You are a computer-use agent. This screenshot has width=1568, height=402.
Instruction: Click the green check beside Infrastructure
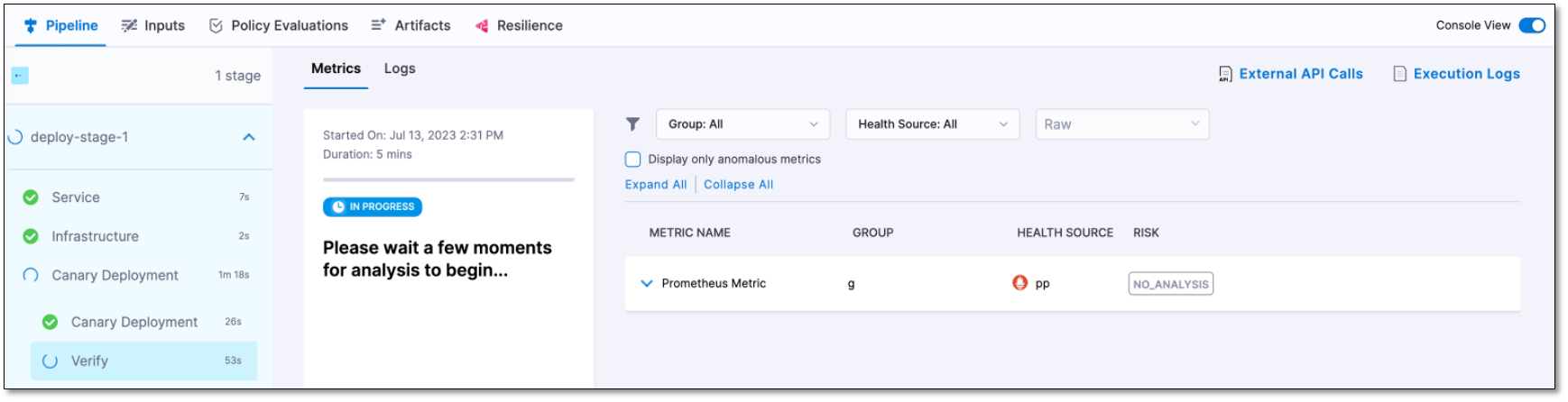(x=31, y=236)
